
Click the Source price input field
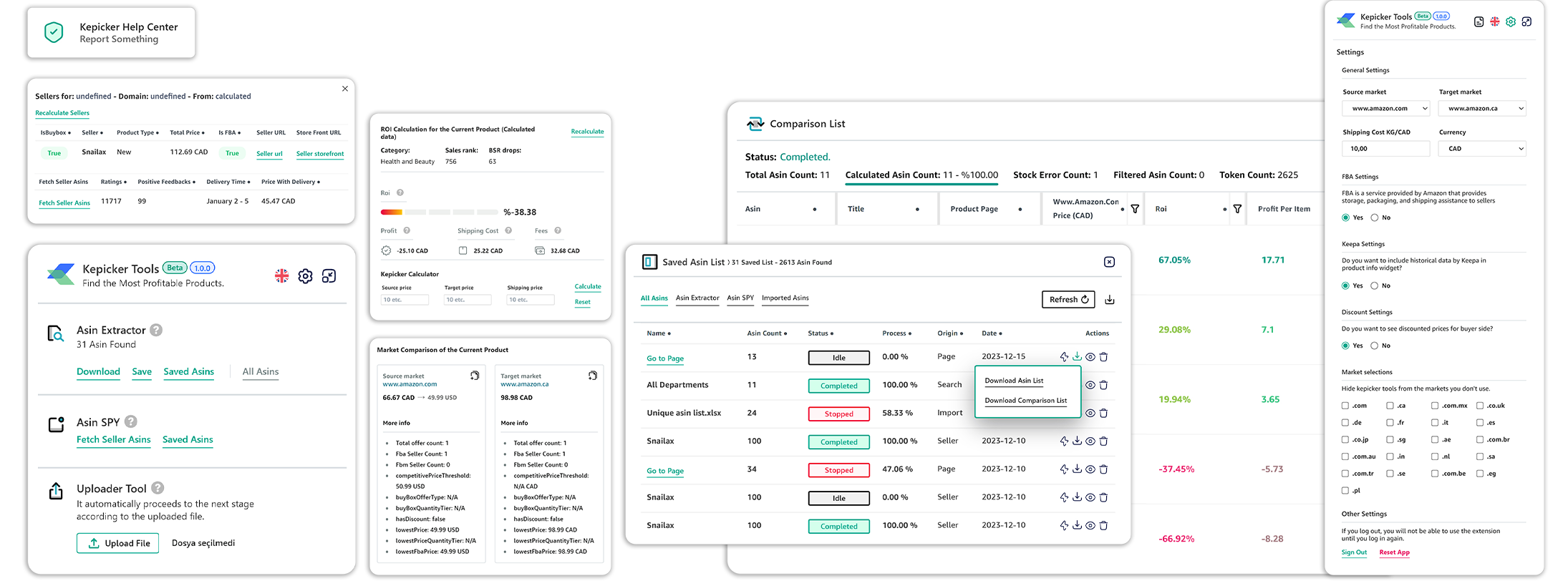[405, 300]
